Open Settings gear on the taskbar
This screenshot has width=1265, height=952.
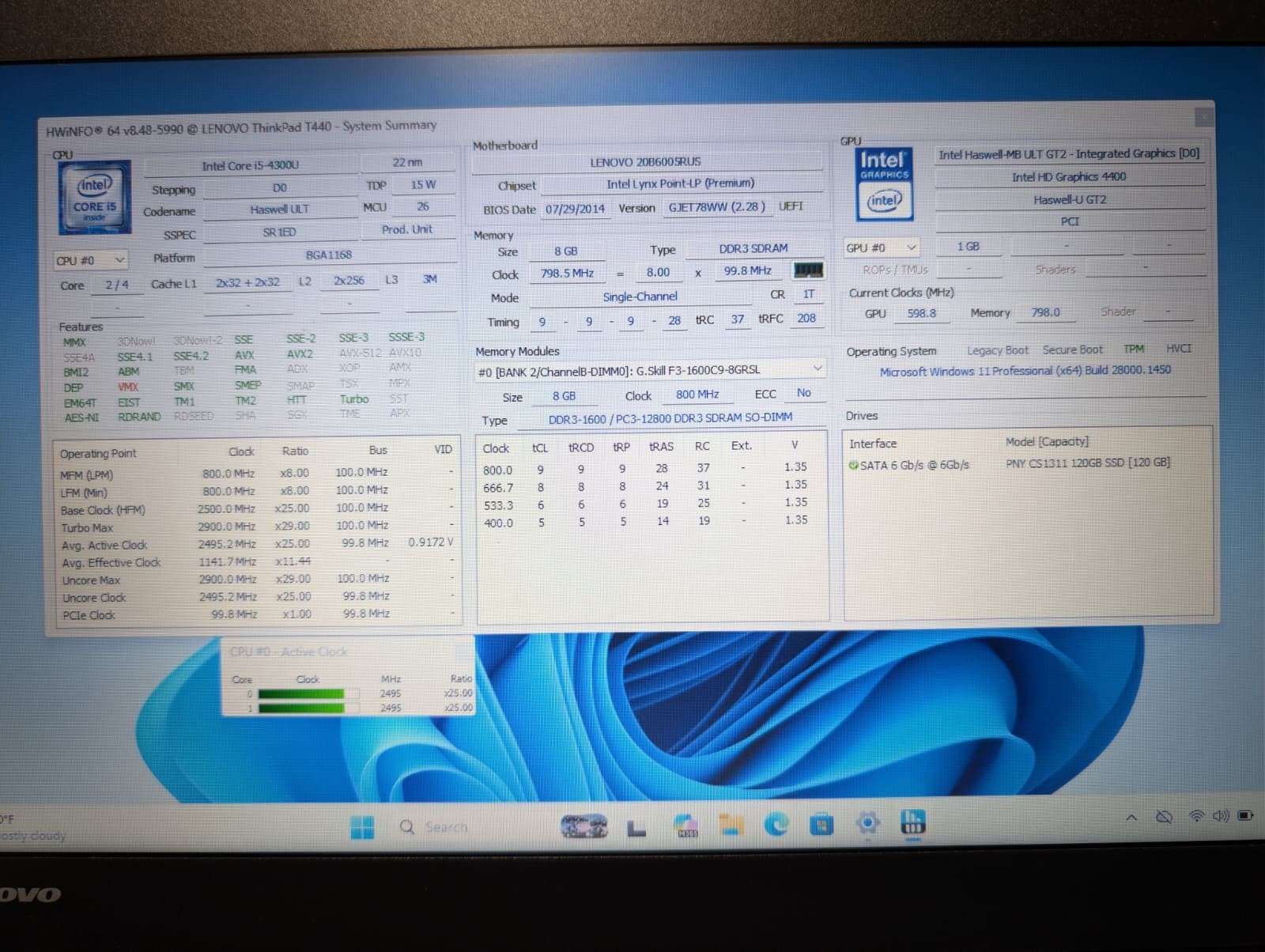(867, 824)
